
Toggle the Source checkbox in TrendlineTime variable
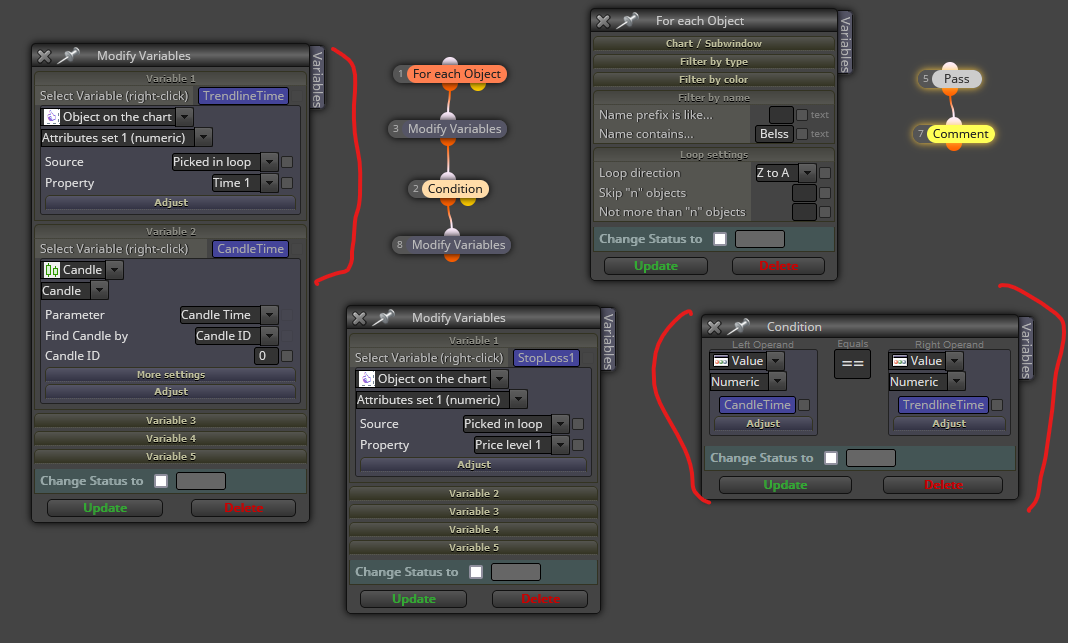pyautogui.click(x=287, y=162)
